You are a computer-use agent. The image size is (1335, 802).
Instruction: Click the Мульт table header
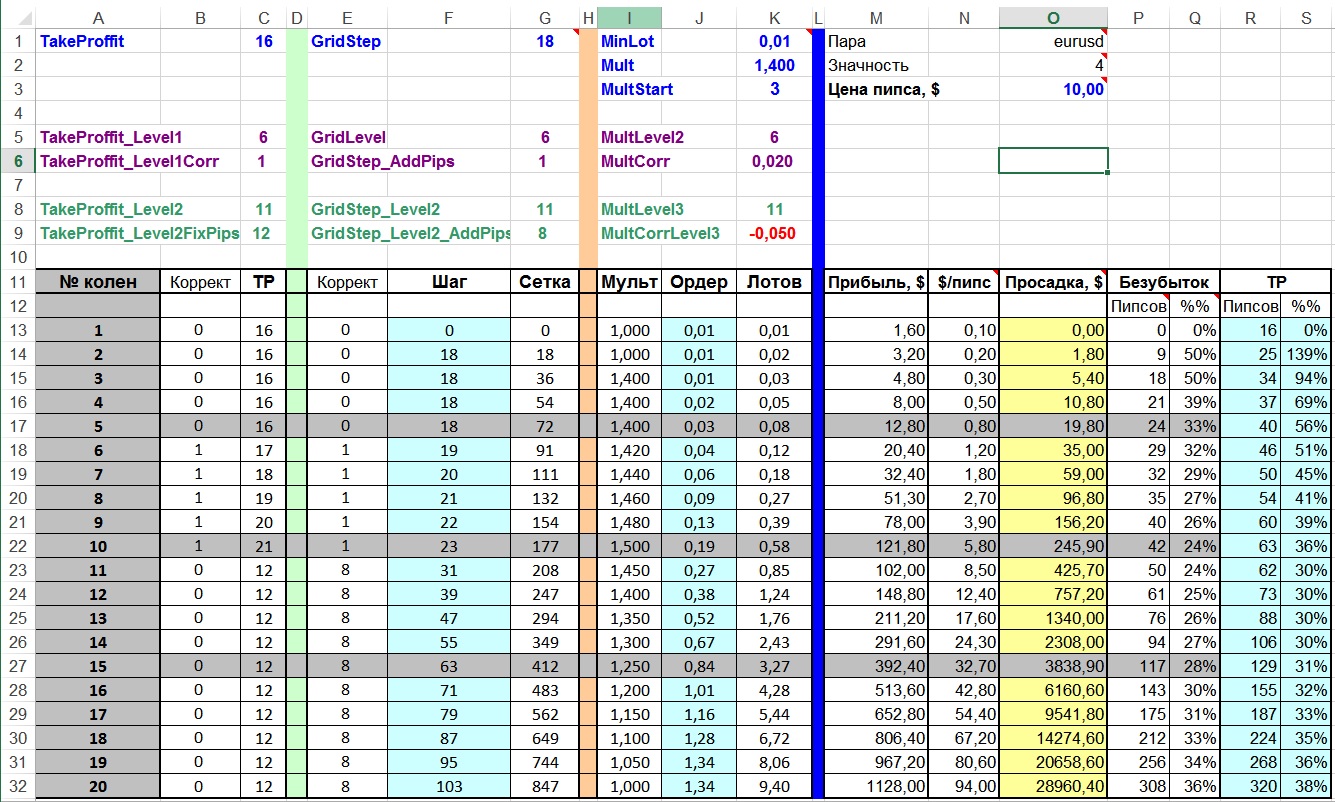pyautogui.click(x=629, y=282)
